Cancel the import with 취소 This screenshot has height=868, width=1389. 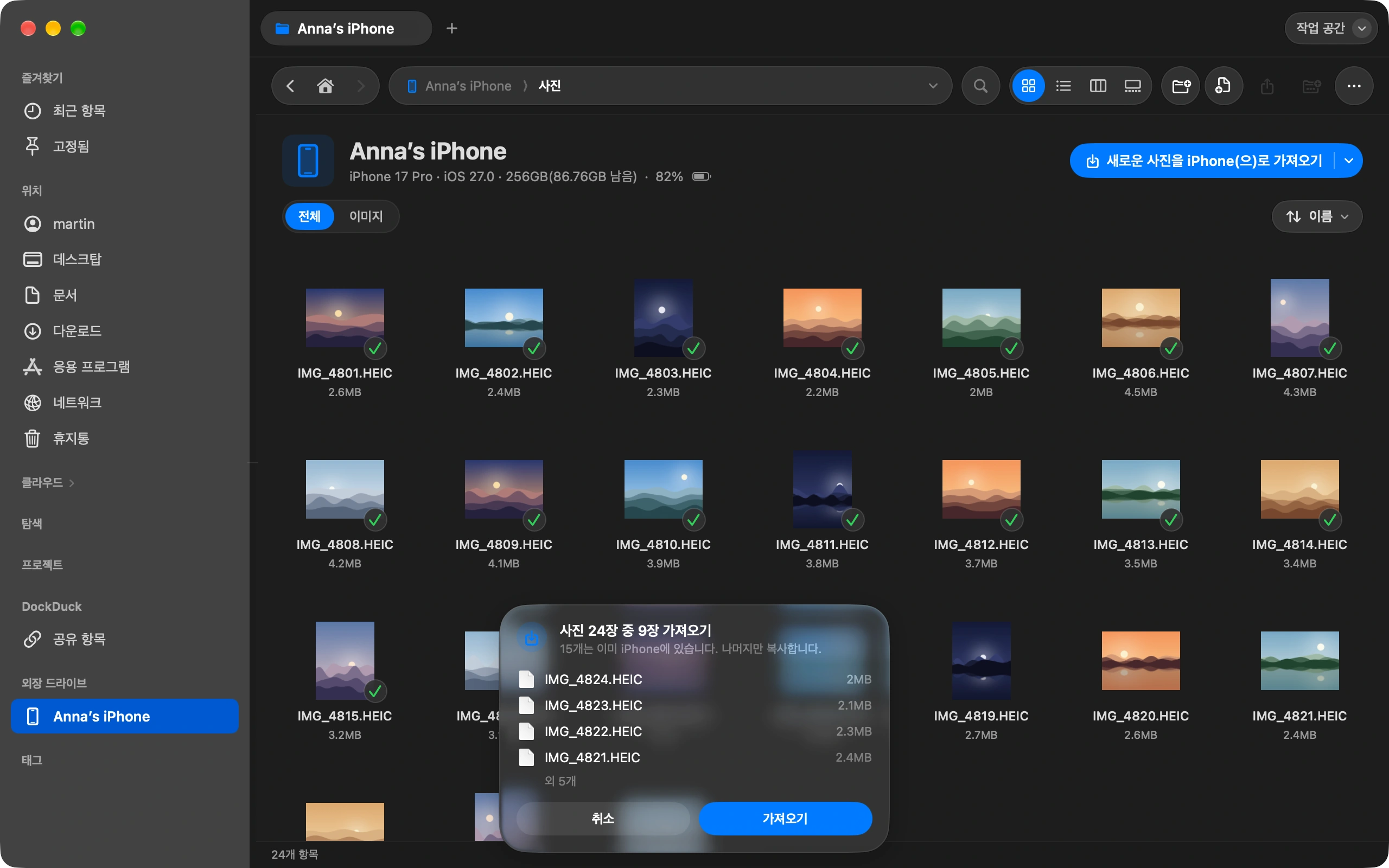click(x=603, y=818)
